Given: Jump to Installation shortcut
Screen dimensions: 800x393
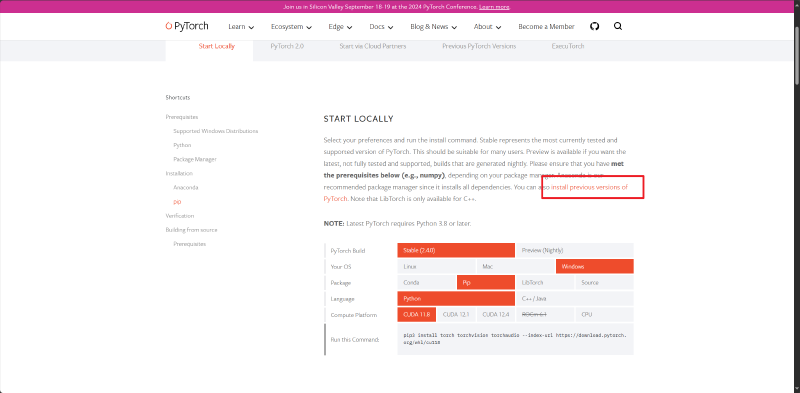Looking at the screenshot, I should 179,174.
